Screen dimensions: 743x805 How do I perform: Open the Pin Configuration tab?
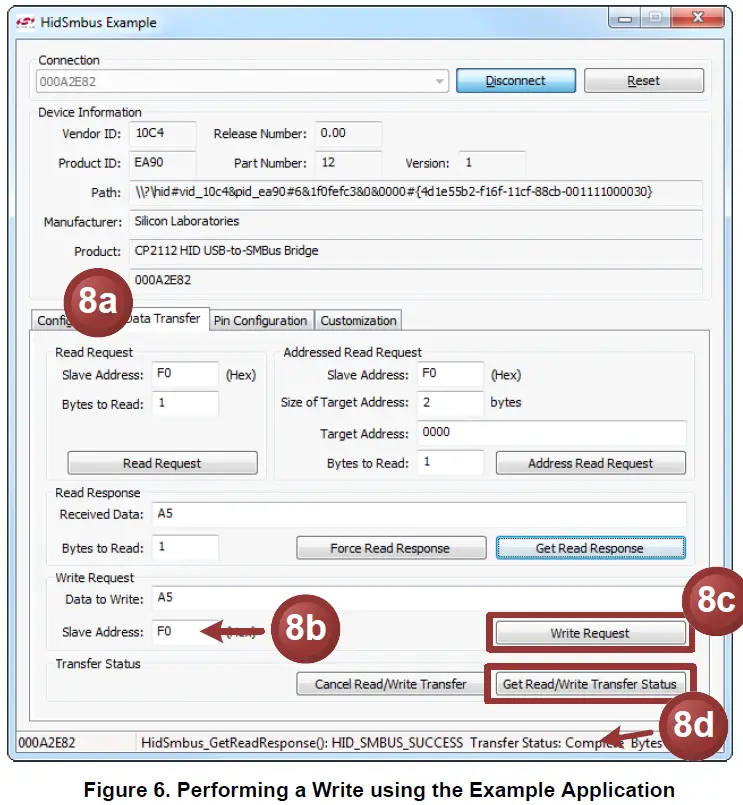point(260,321)
